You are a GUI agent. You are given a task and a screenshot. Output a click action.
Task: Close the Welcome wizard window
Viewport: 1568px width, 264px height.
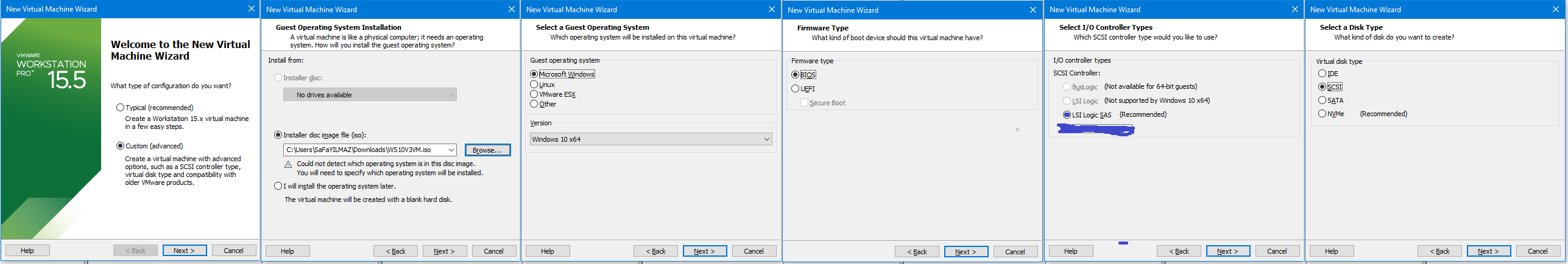[x=251, y=9]
